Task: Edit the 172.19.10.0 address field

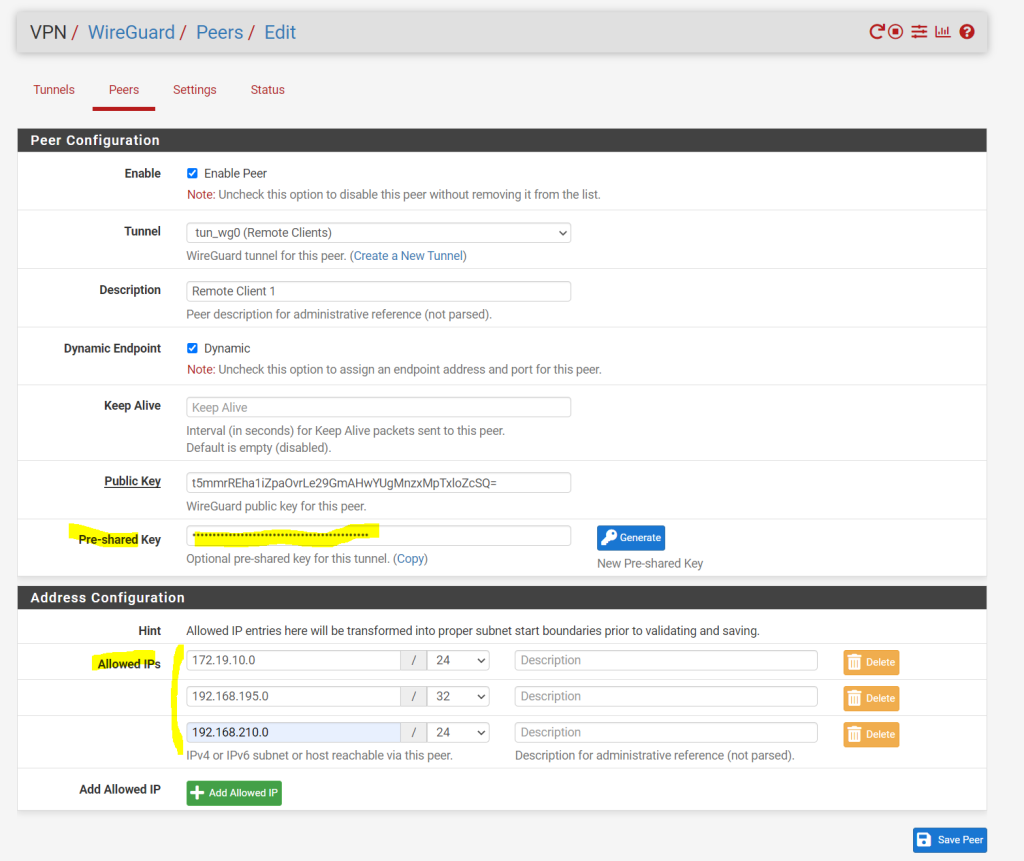Action: [293, 660]
